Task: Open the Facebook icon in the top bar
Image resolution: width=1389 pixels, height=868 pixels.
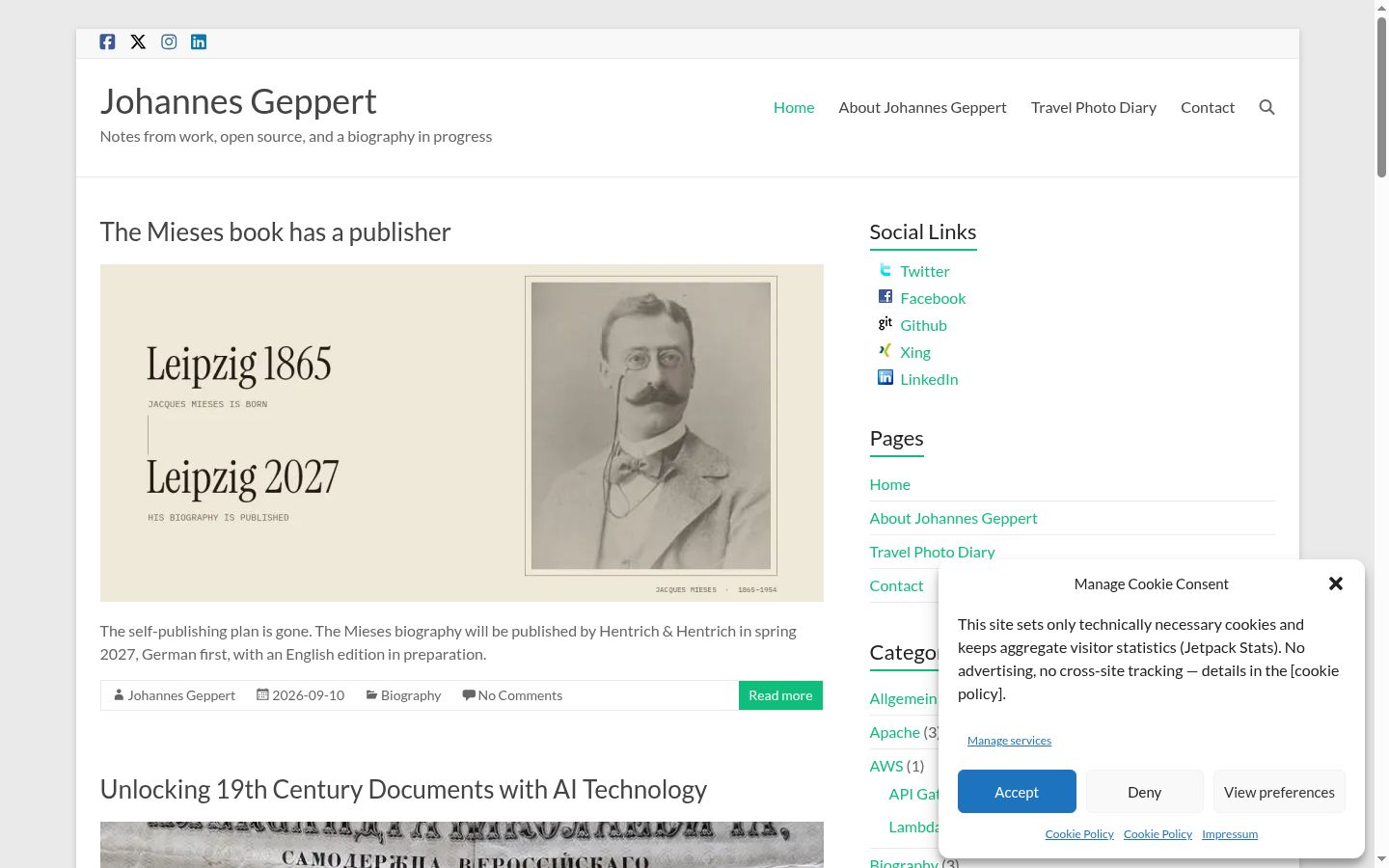Action: 107,41
